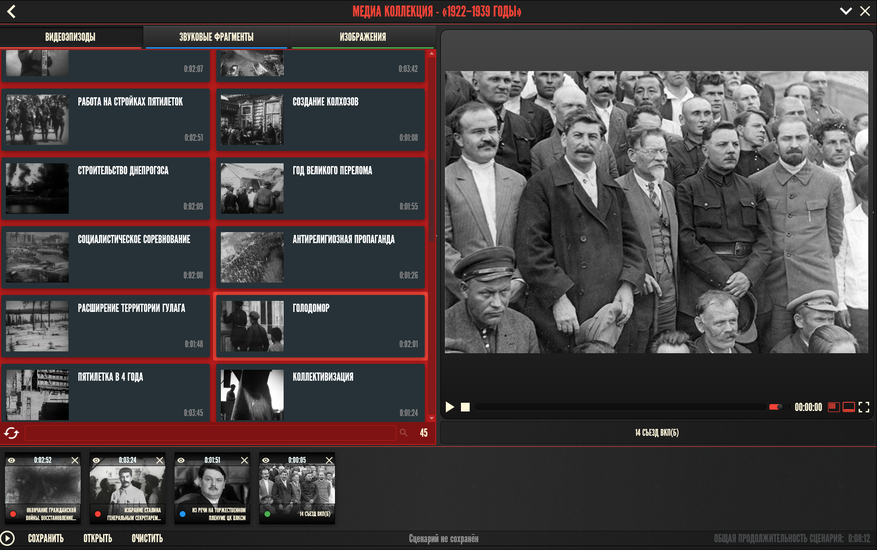Image resolution: width=877 pixels, height=550 pixels.
Task: Open the Изображения tab
Action: [362, 37]
